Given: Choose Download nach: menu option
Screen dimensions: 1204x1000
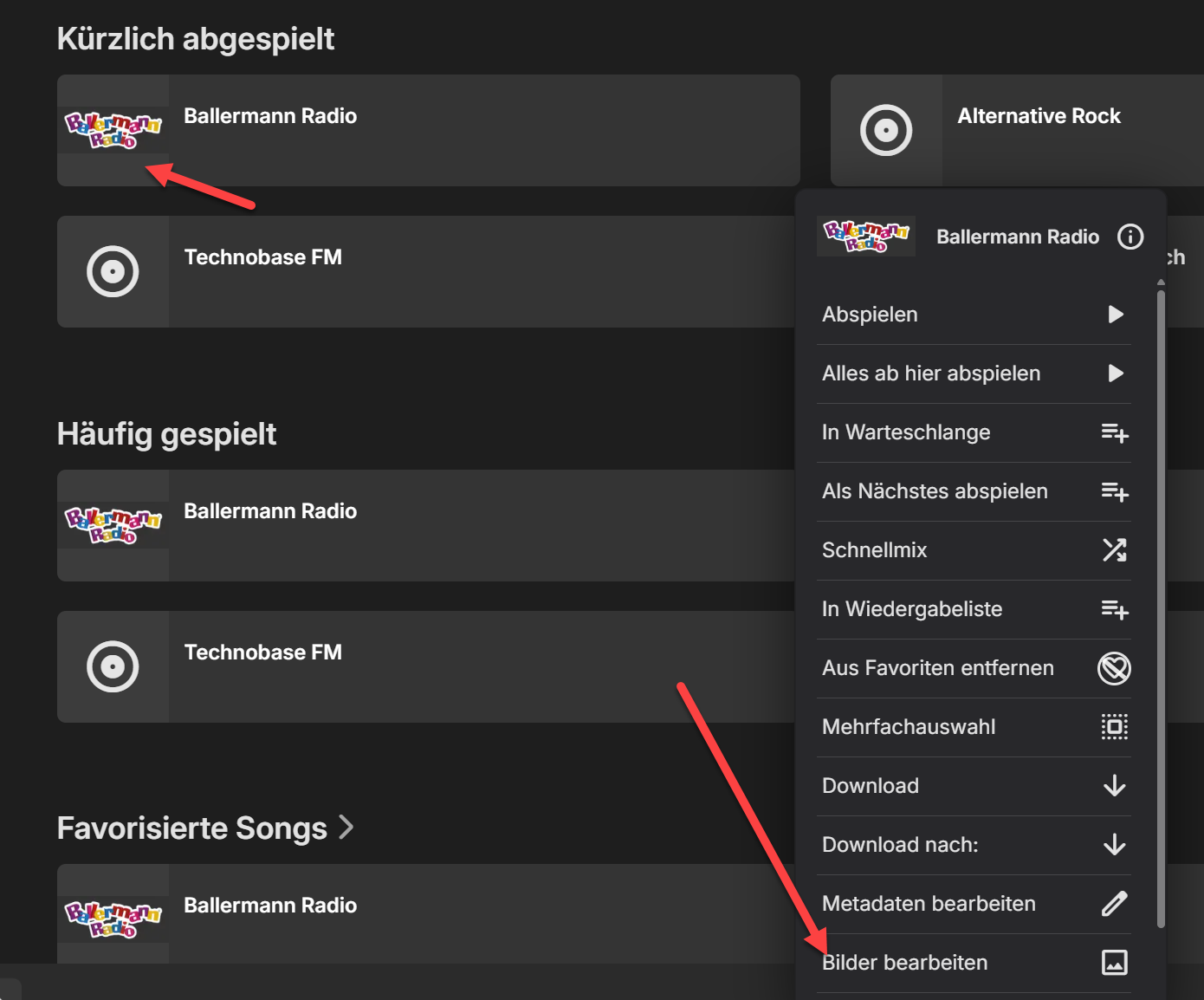Looking at the screenshot, I should coord(900,845).
